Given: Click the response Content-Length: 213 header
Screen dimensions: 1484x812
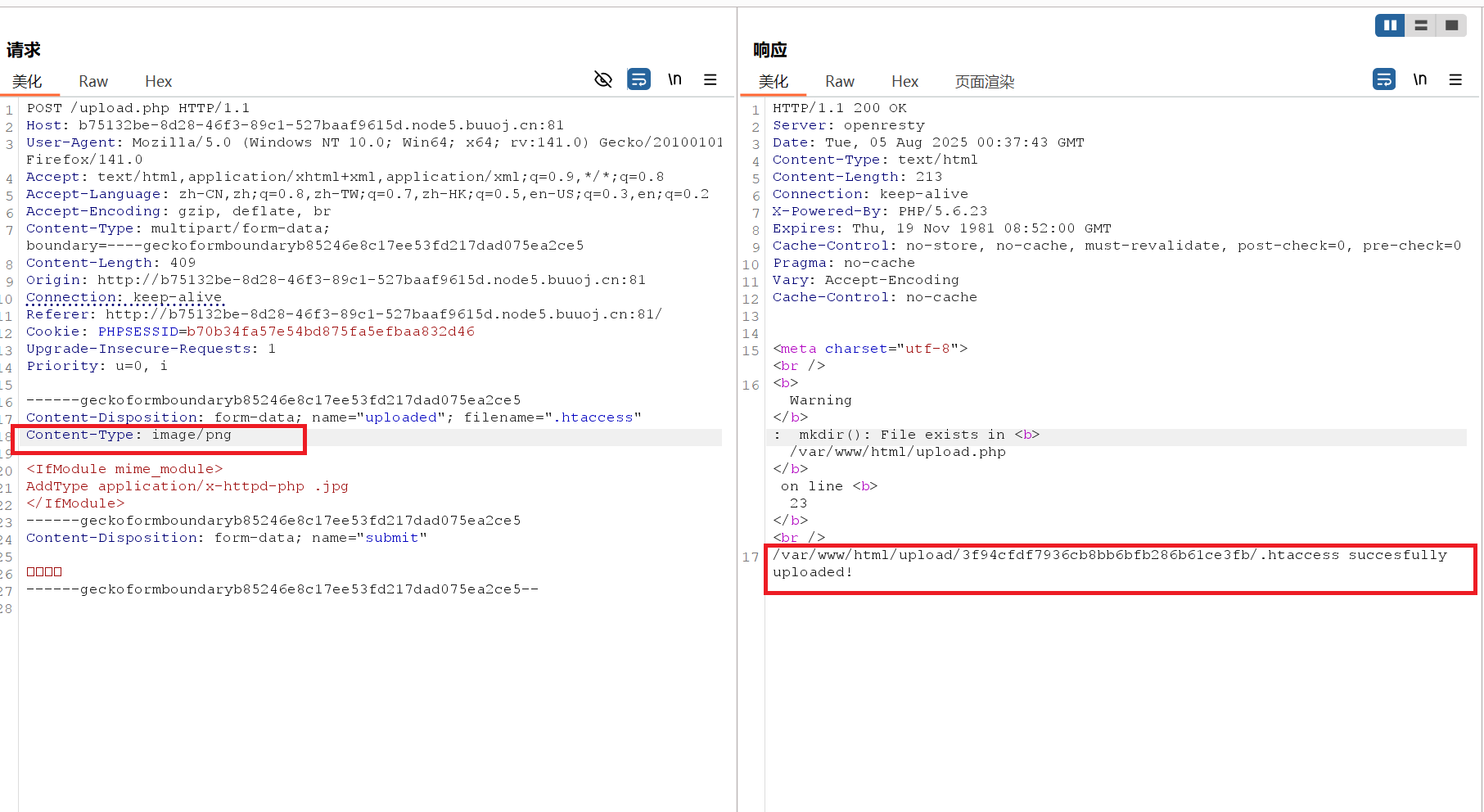Looking at the screenshot, I should [x=858, y=177].
